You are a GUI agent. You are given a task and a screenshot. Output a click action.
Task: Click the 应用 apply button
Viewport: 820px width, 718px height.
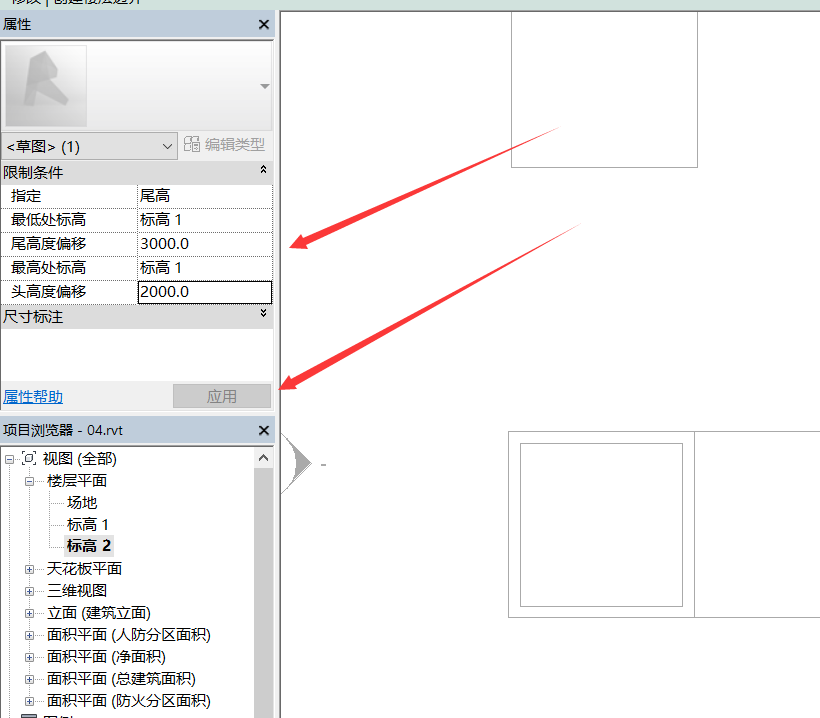(222, 396)
